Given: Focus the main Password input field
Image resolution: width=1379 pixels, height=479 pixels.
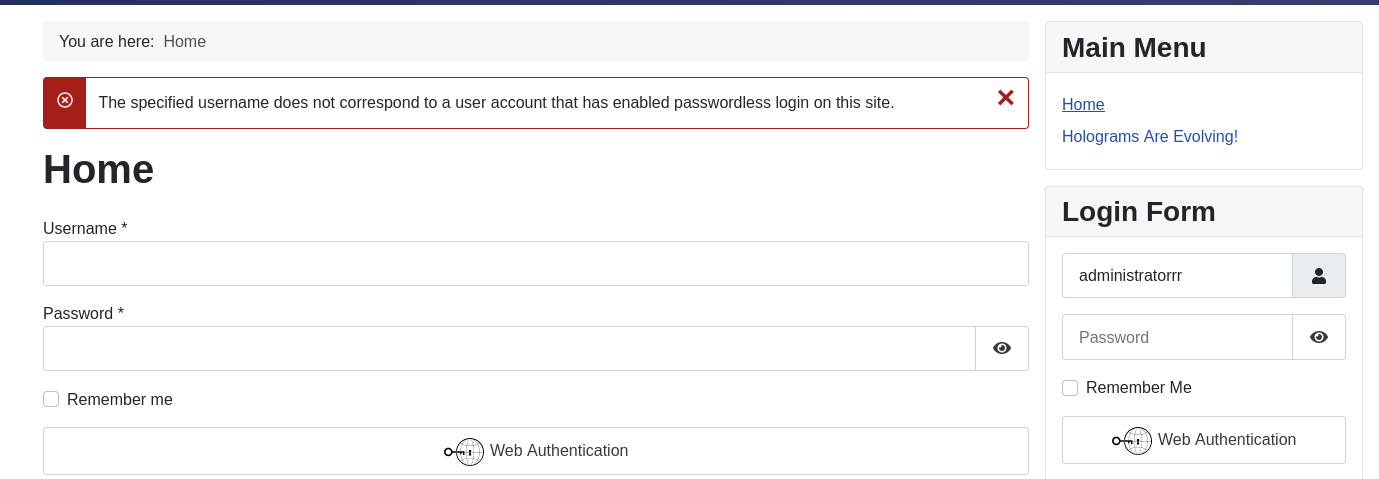Looking at the screenshot, I should 509,348.
